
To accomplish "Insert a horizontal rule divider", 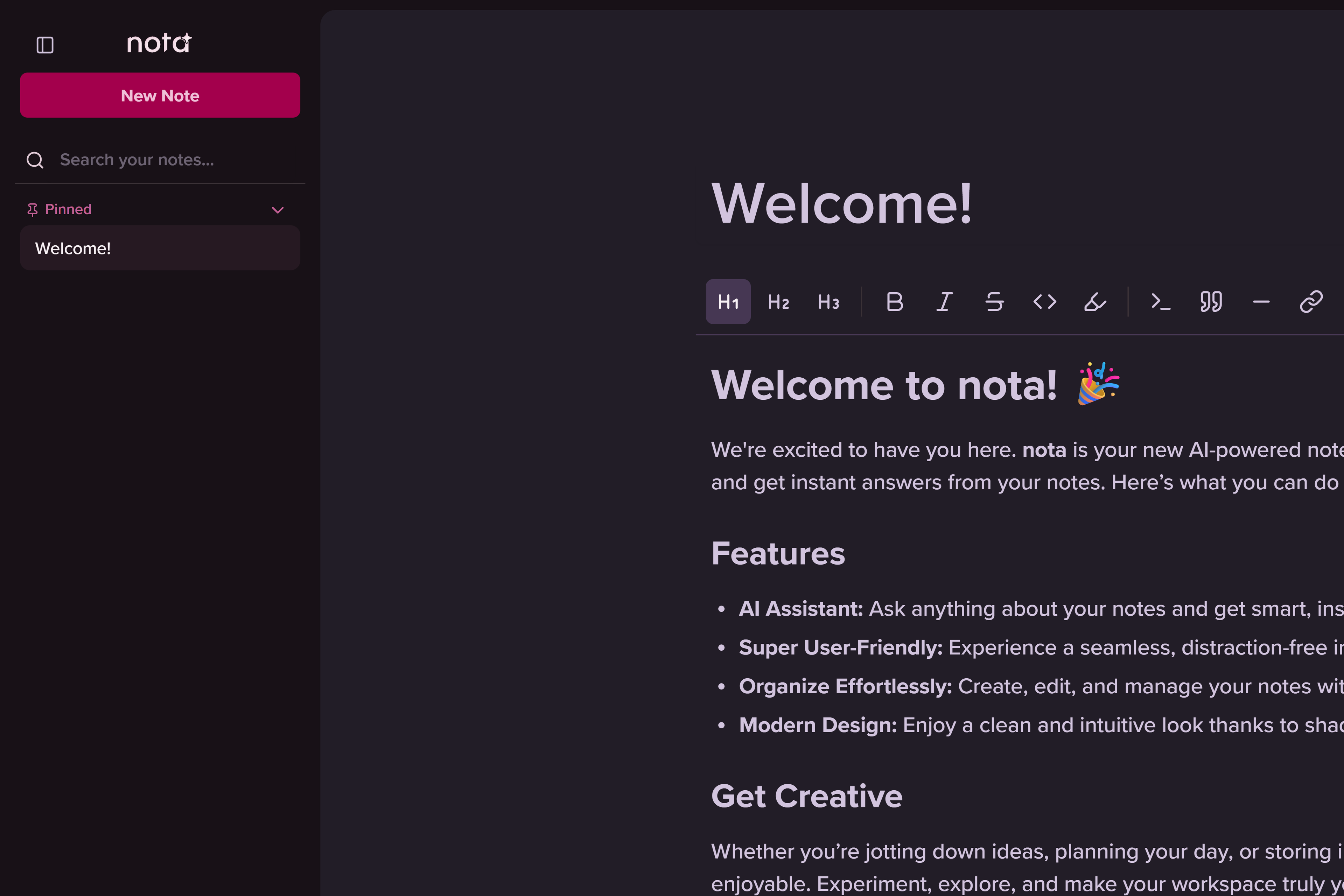I will tap(1261, 302).
